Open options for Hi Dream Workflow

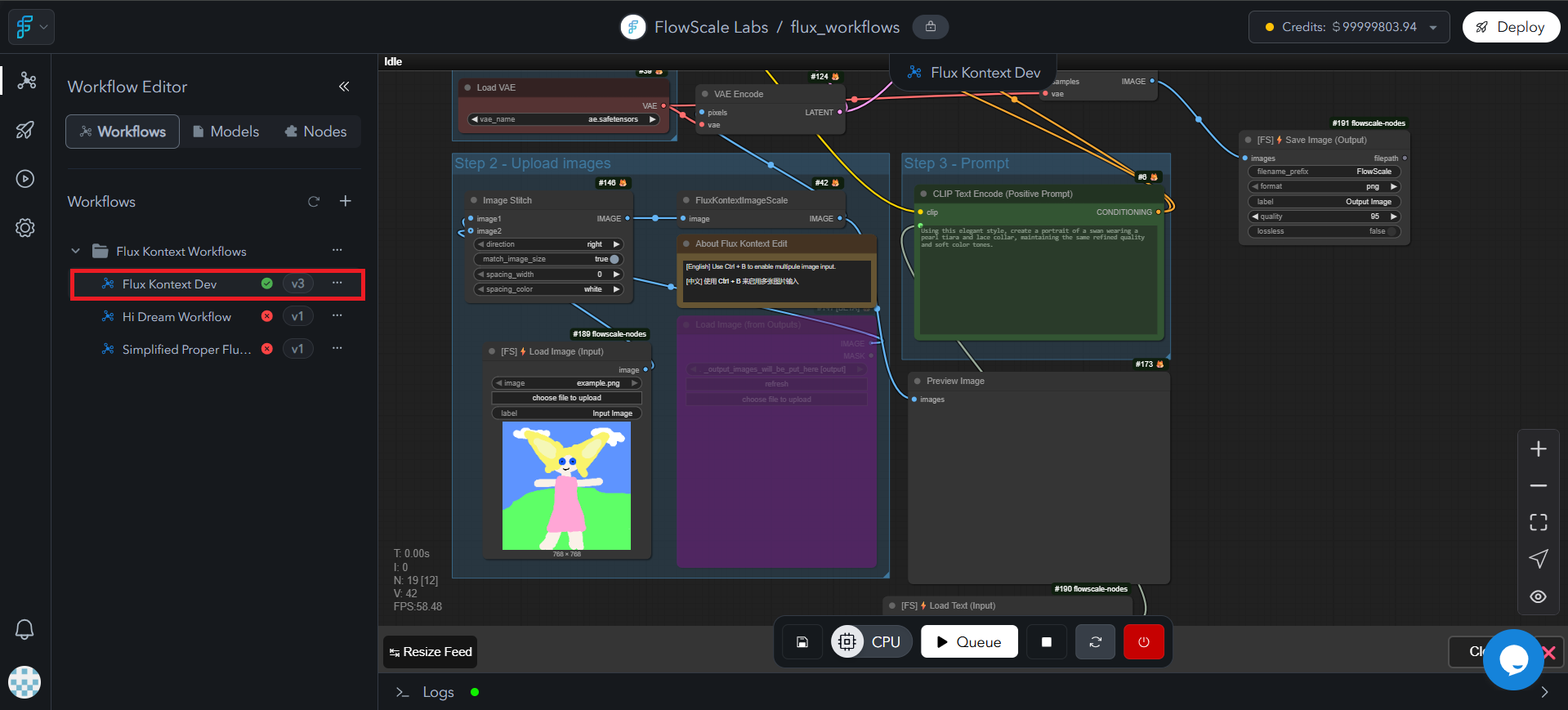point(337,315)
